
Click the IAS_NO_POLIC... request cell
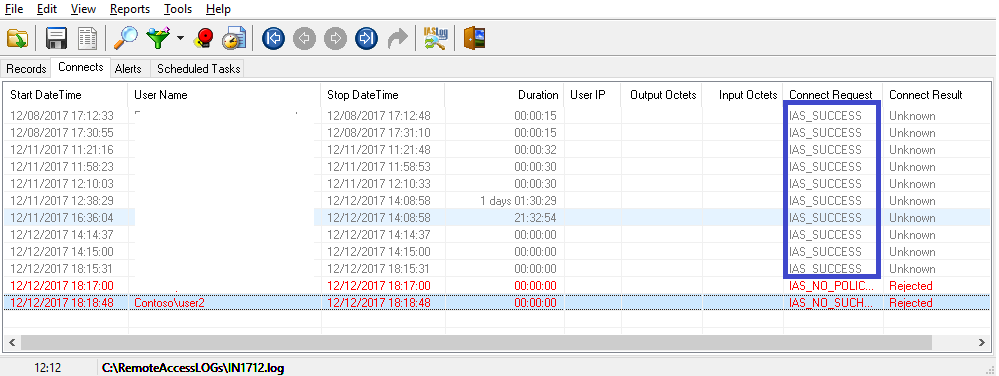833,286
